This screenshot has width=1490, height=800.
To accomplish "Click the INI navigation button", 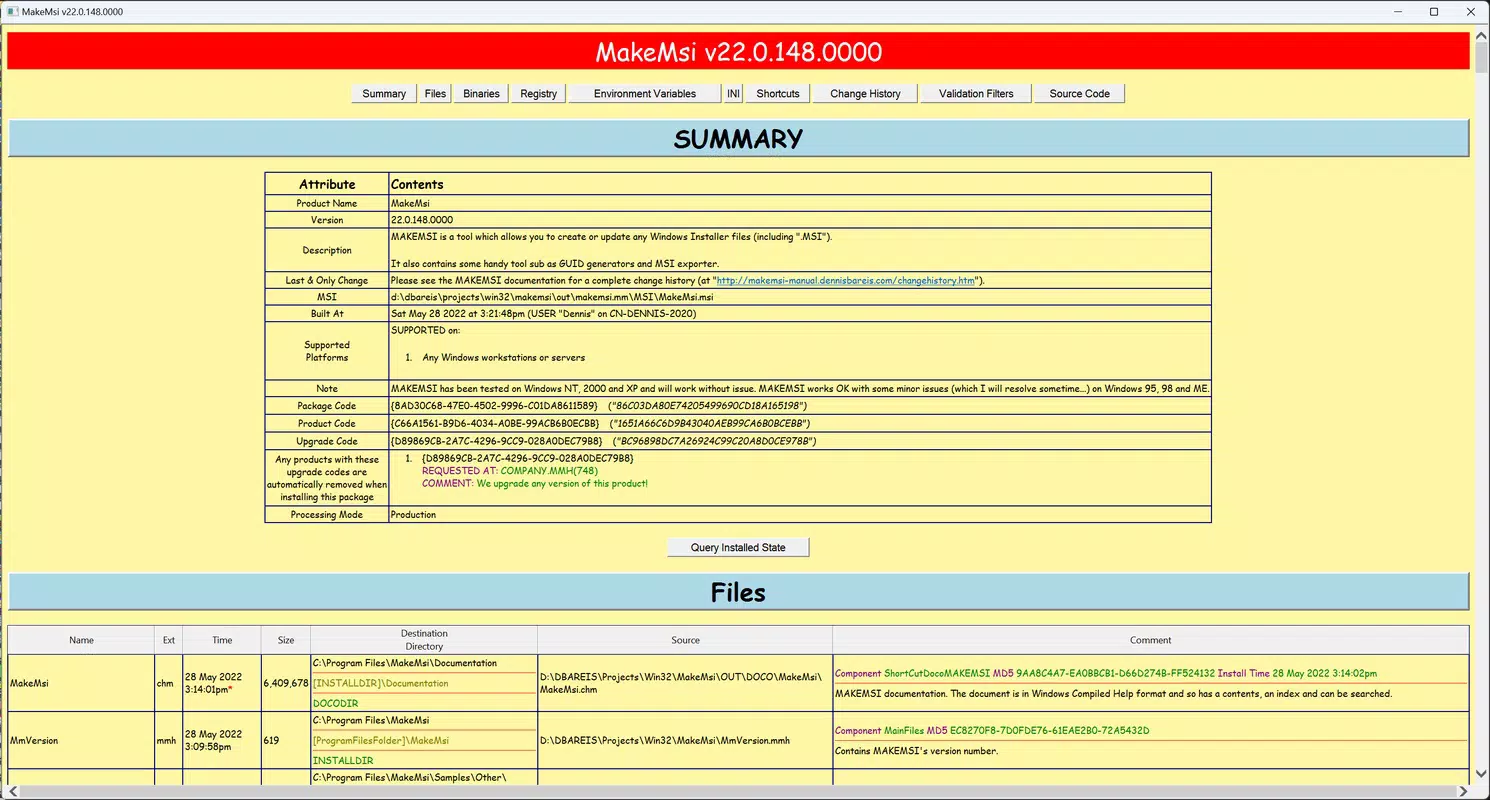I will (x=733, y=94).
